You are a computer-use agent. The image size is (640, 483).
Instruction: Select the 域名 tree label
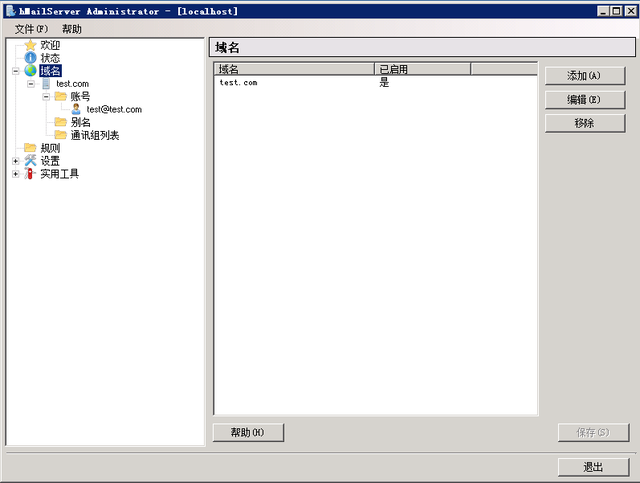(51, 71)
